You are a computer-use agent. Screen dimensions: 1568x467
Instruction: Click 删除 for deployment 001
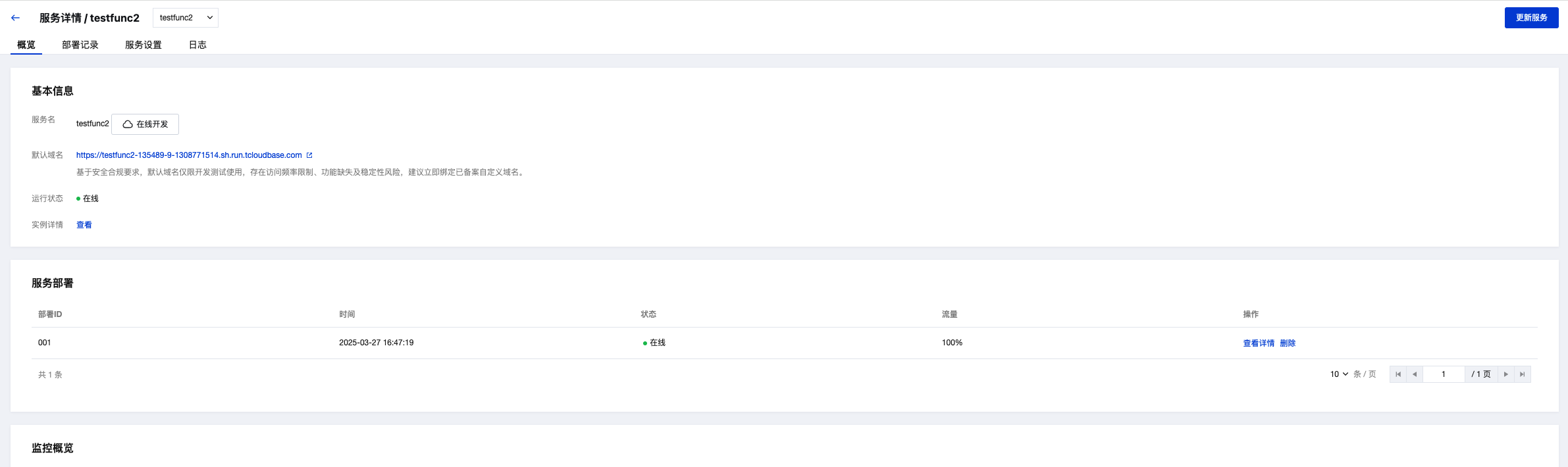click(1288, 343)
